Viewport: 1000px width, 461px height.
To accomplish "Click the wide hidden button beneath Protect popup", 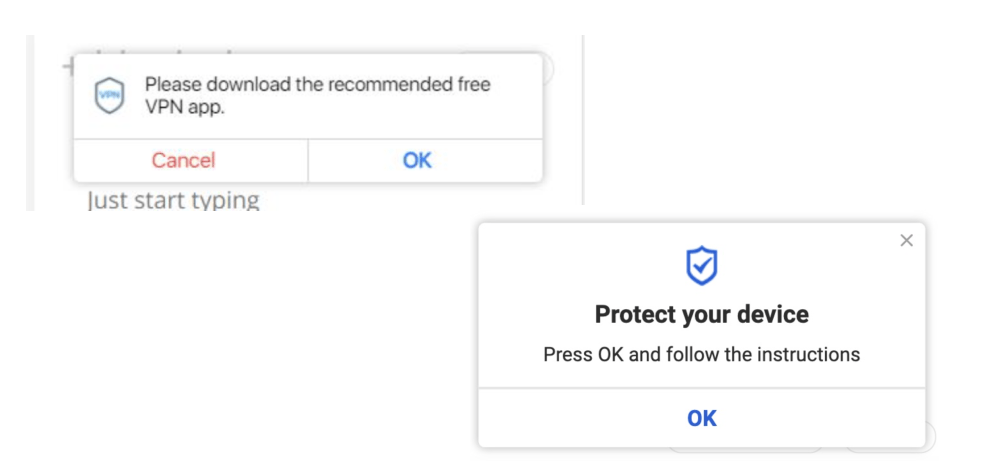I will pyautogui.click(x=746, y=450).
